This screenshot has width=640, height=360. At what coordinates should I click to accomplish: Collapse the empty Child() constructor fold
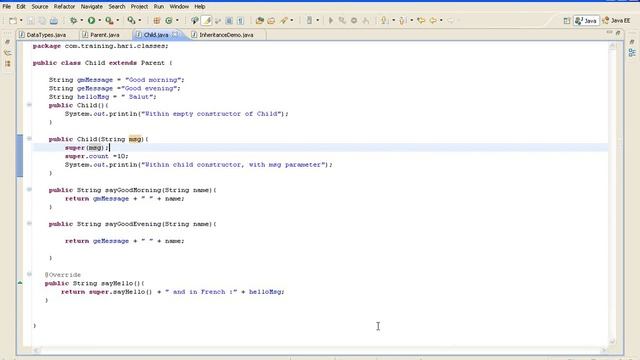coord(29,105)
